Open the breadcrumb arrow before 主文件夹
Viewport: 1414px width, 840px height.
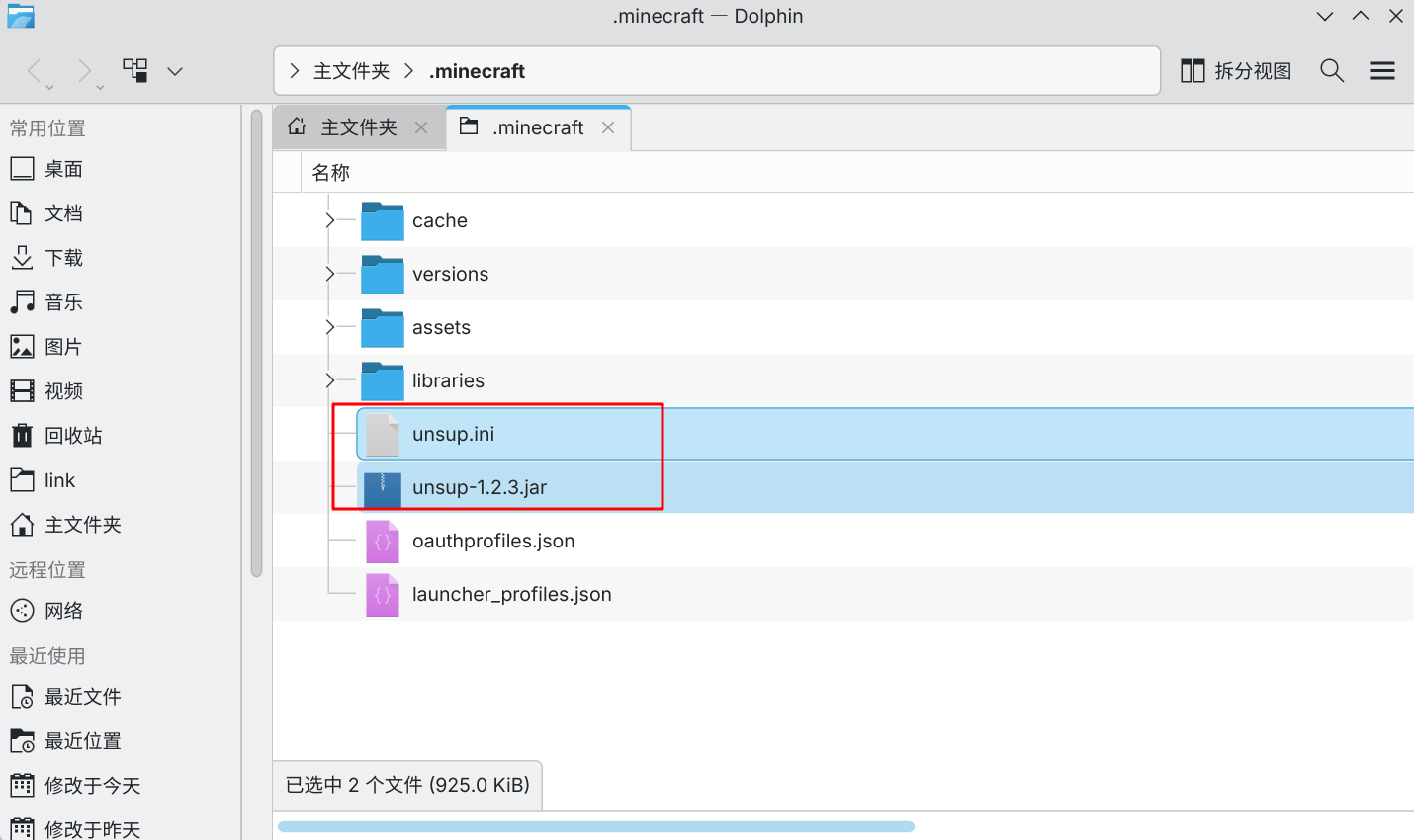[x=295, y=71]
